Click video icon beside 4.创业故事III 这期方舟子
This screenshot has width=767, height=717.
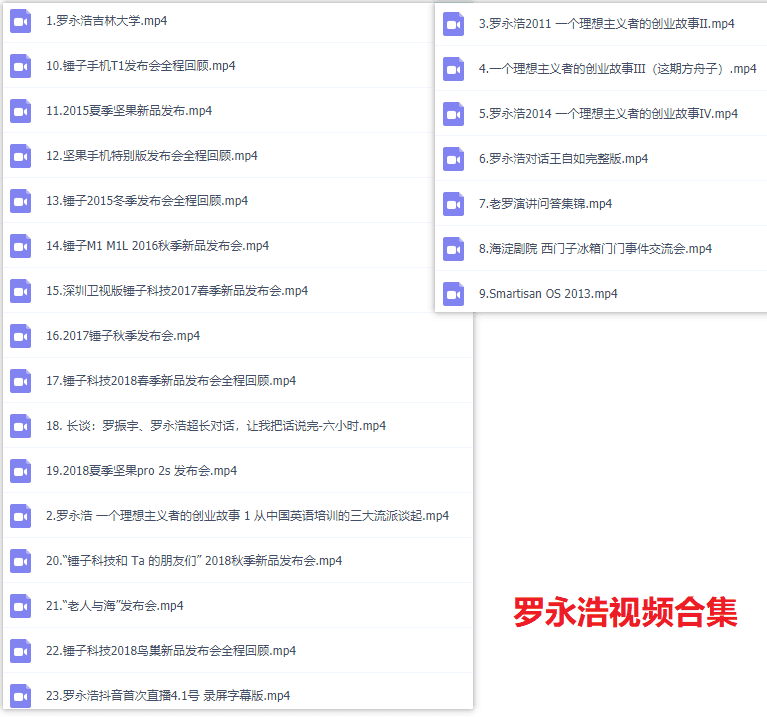coord(453,69)
